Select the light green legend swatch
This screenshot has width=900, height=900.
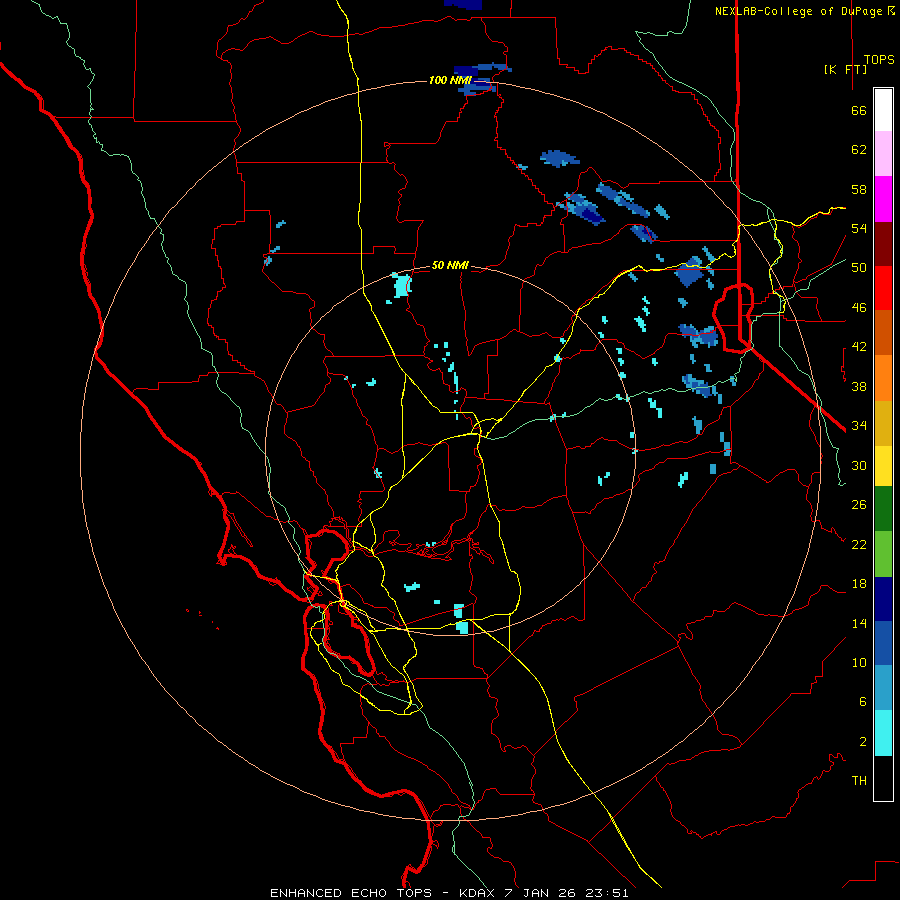pos(883,554)
